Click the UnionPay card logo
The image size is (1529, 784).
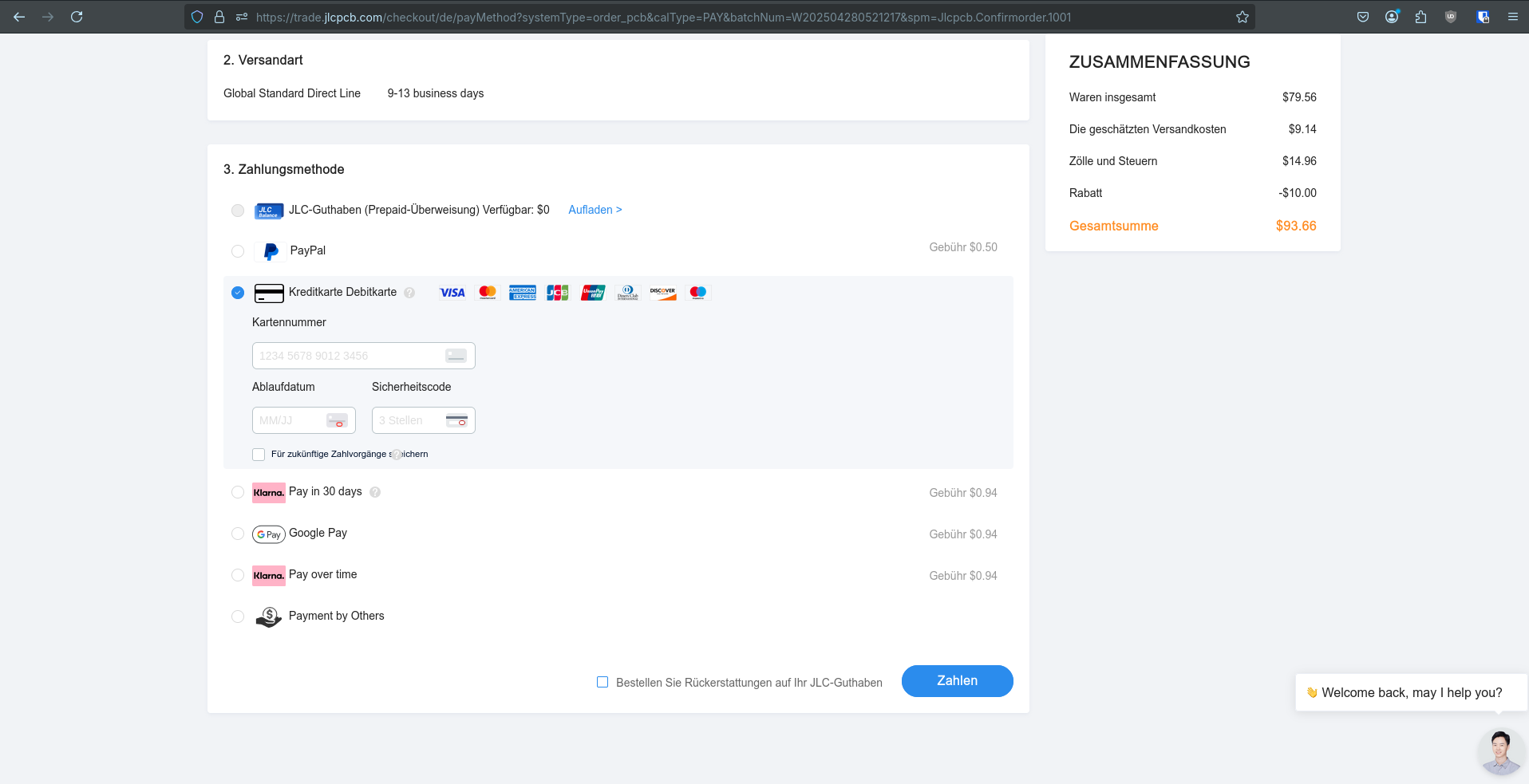pos(593,293)
